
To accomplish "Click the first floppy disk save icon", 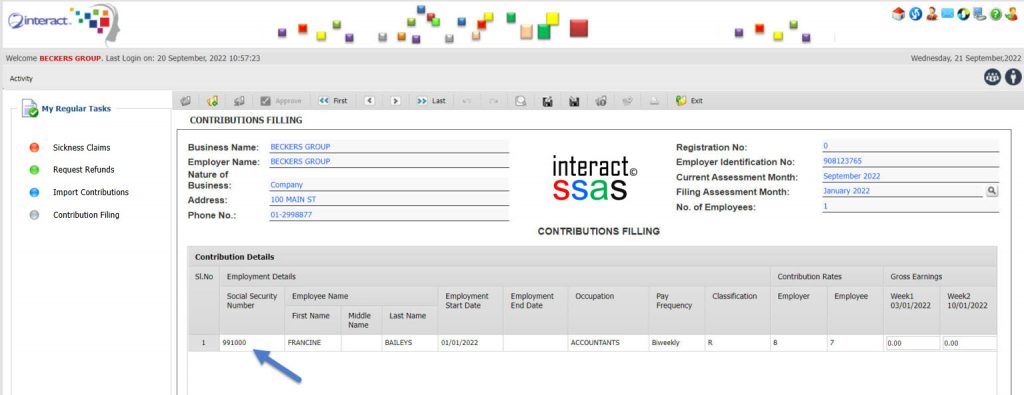I will 548,101.
